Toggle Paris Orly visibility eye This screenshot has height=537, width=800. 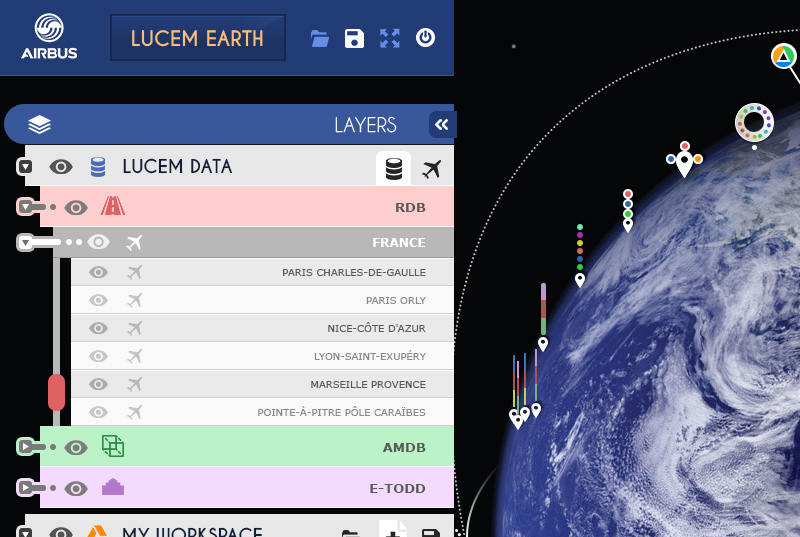click(98, 300)
